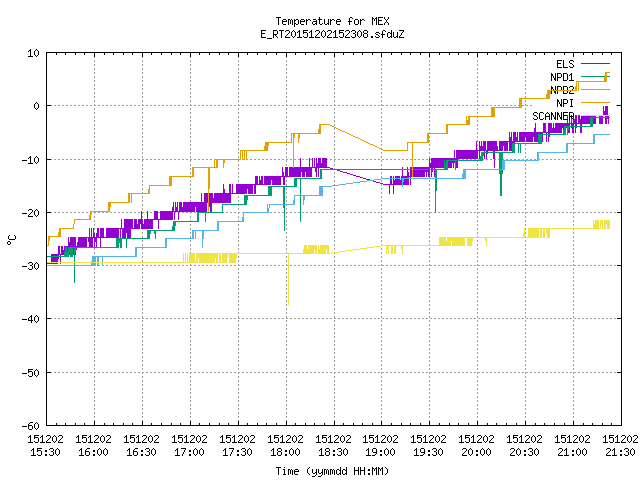Click the light blue NPD2 legend line sample
This screenshot has height=480, width=640.
pos(595,89)
